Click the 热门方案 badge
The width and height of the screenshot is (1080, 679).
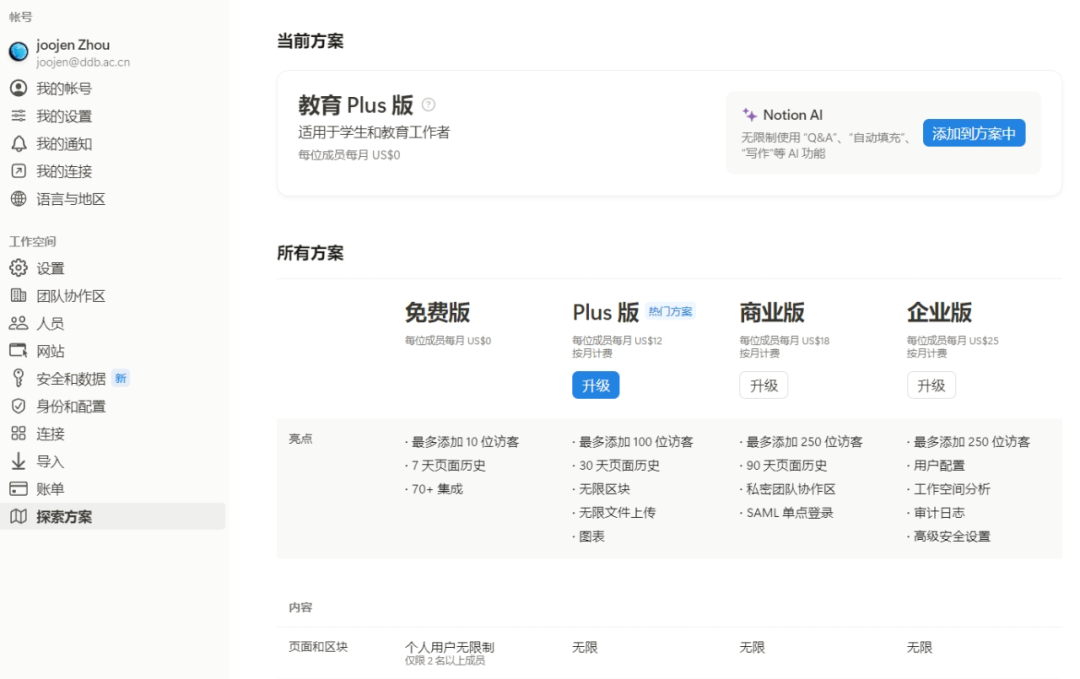[x=670, y=311]
